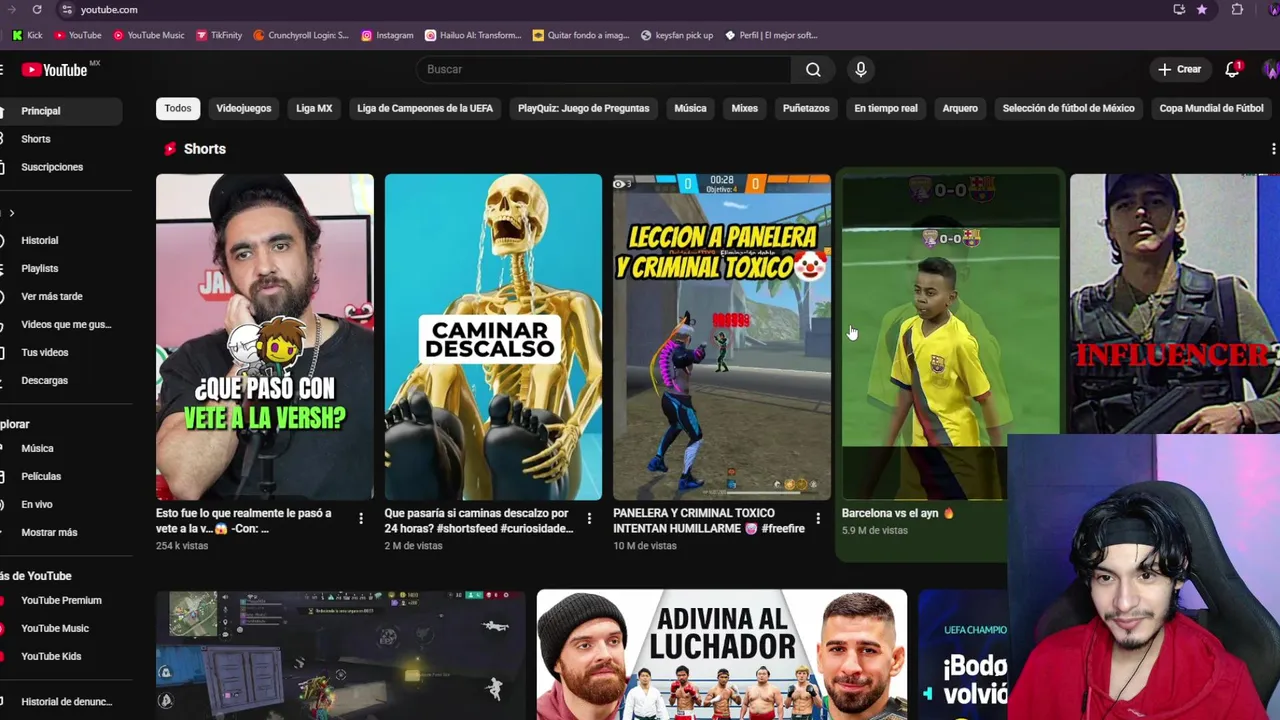Select 'Copa Mundial de Fútbol' chip
The height and width of the screenshot is (720, 1280).
click(1211, 108)
